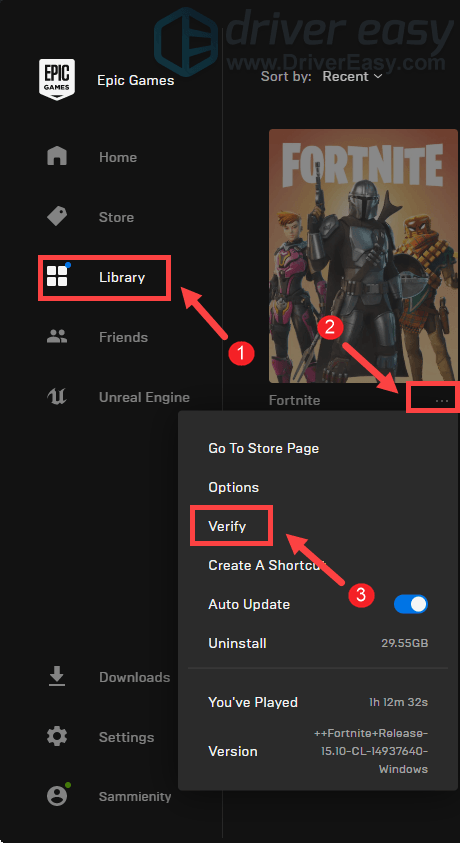Open the Downloads sidebar label
Viewport: 460px width, 843px height.
point(134,677)
